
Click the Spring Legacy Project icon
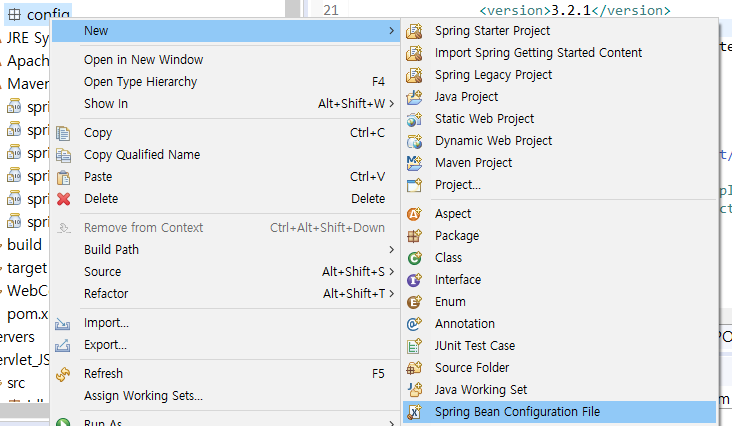click(414, 75)
